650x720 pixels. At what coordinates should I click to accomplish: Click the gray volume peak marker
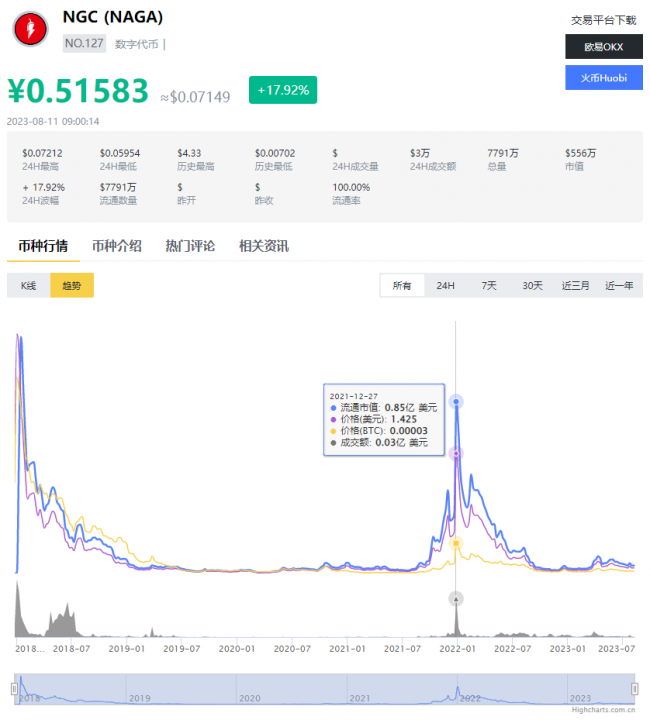coord(456,599)
